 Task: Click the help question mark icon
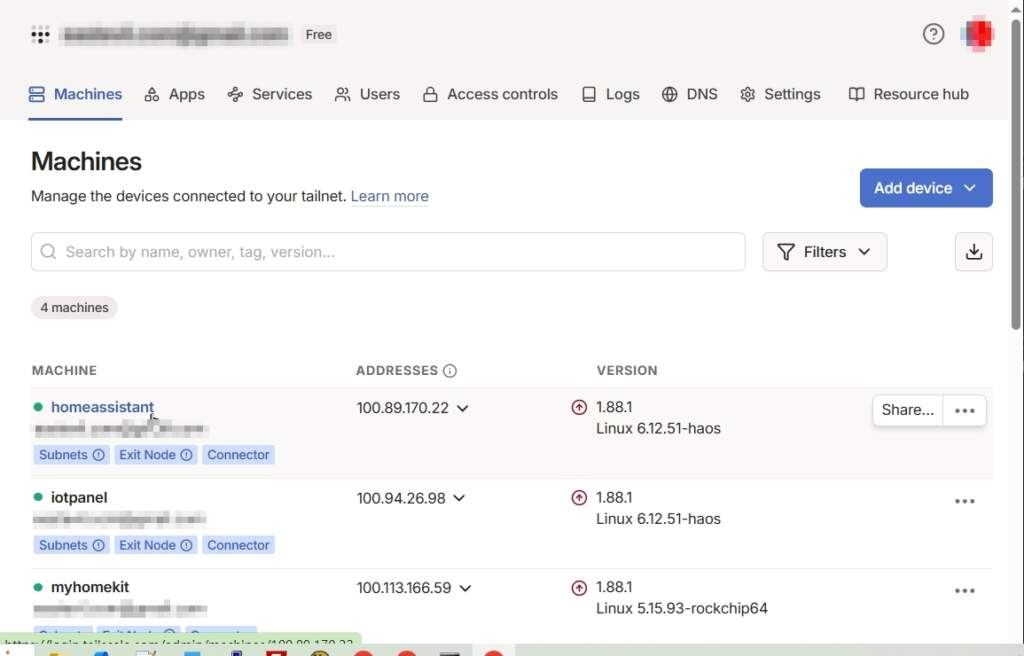click(933, 34)
